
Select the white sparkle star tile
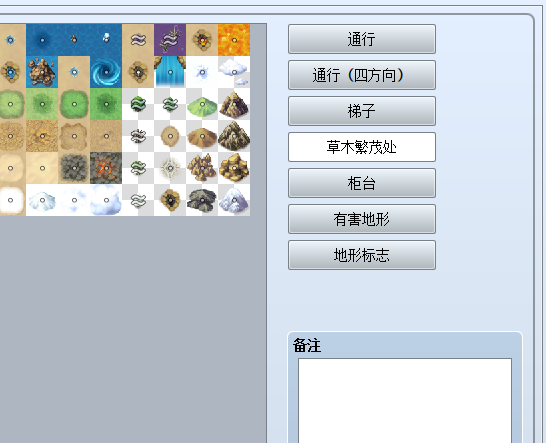click(170, 168)
